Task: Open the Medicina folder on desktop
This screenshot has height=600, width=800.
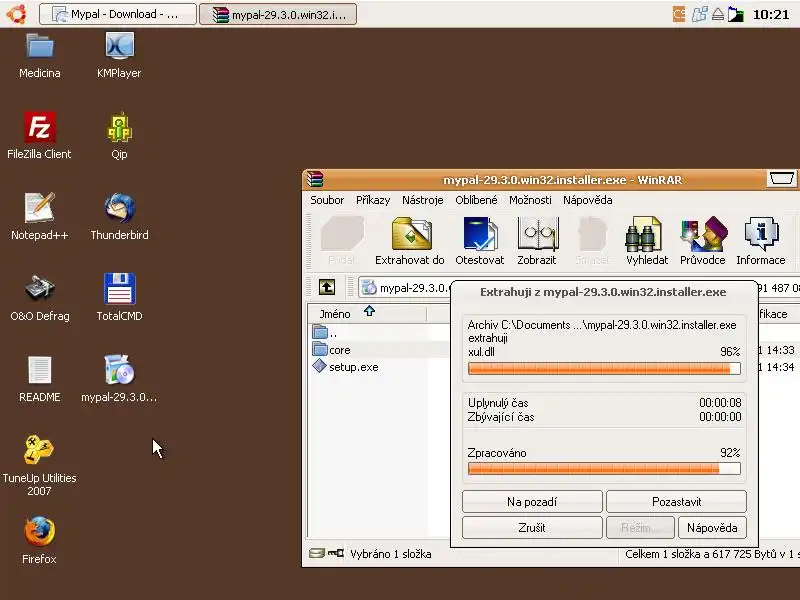Action: pos(40,55)
